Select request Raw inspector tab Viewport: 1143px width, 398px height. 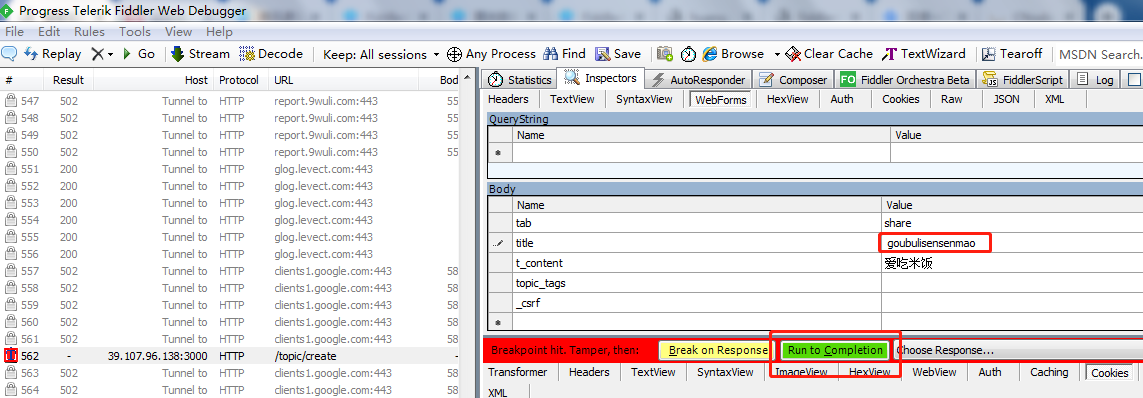pyautogui.click(x=951, y=99)
